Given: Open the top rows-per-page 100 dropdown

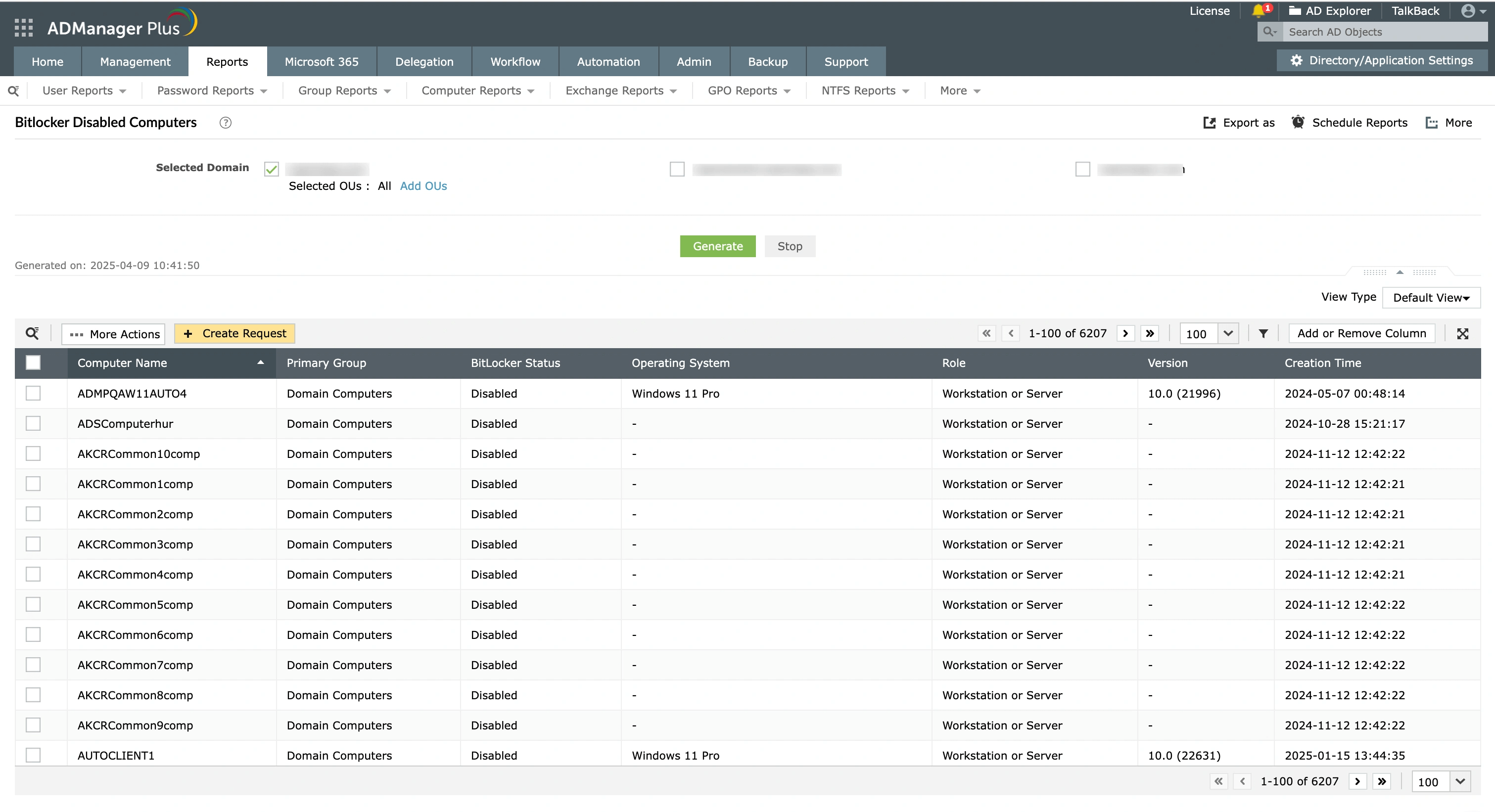Looking at the screenshot, I should tap(1227, 333).
